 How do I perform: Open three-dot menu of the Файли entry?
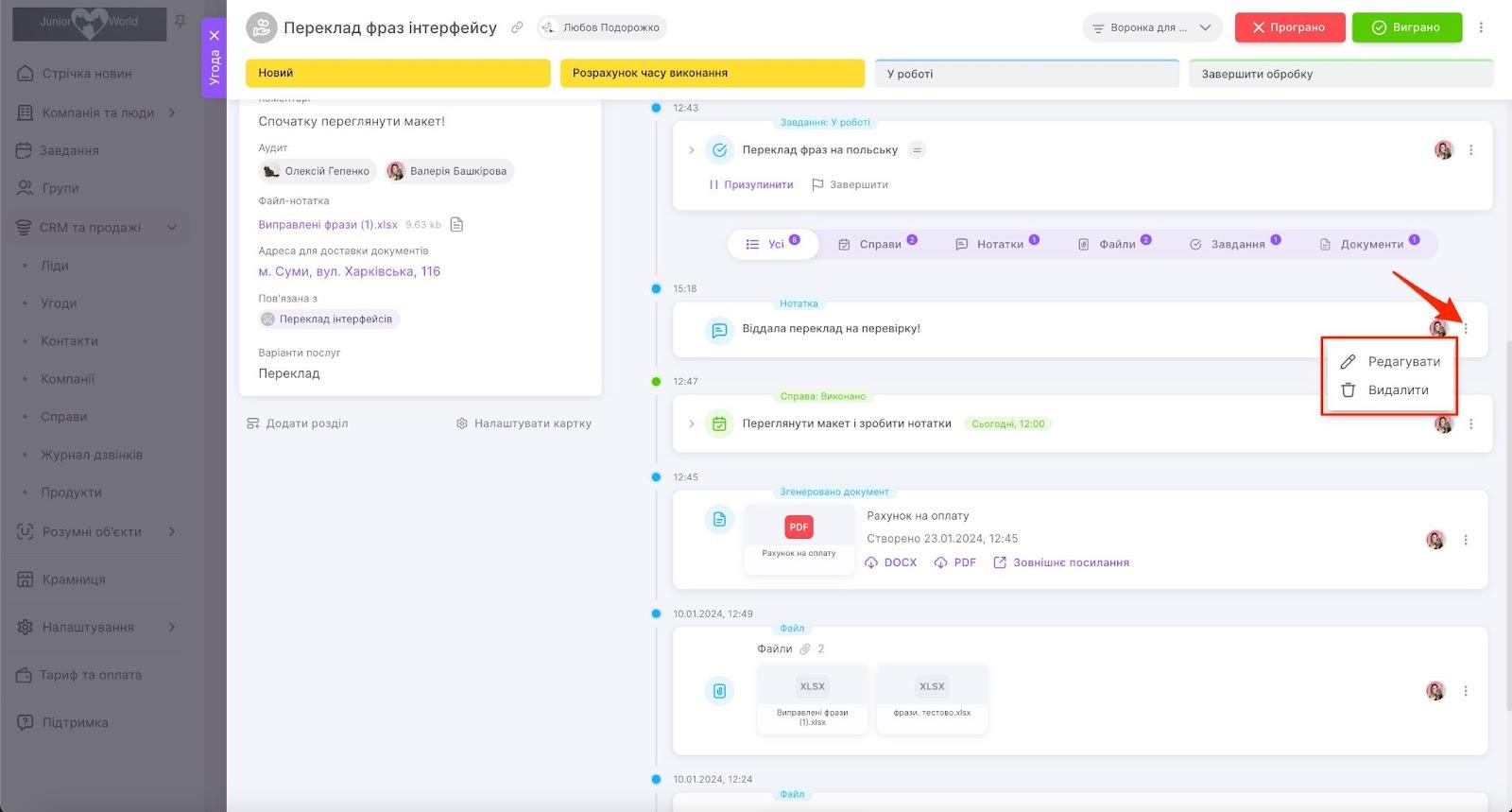coord(1466,691)
